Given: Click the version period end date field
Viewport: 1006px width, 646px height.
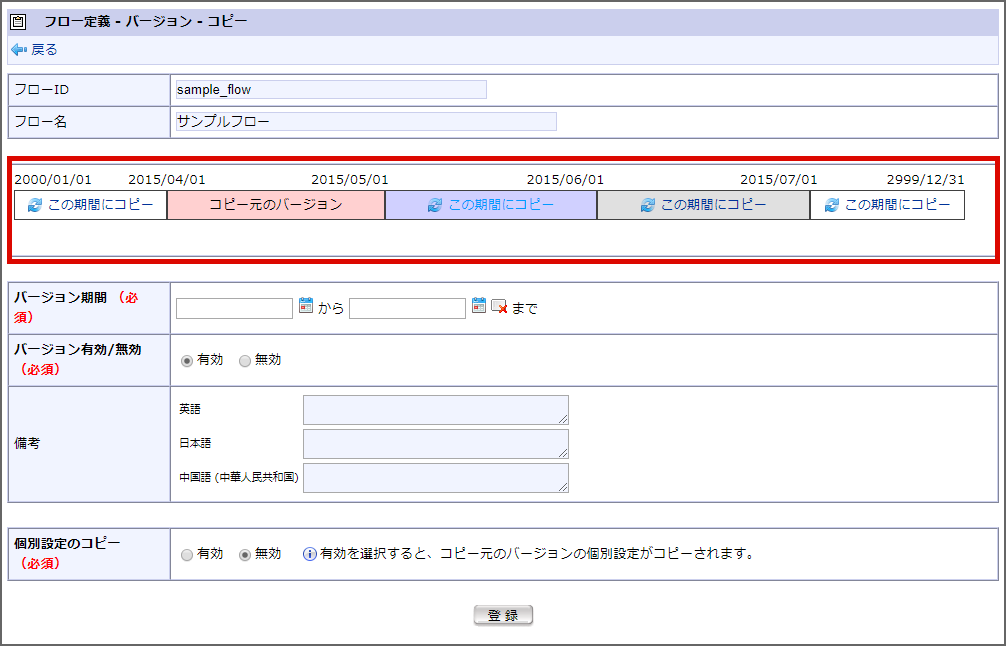Looking at the screenshot, I should click(x=407, y=308).
